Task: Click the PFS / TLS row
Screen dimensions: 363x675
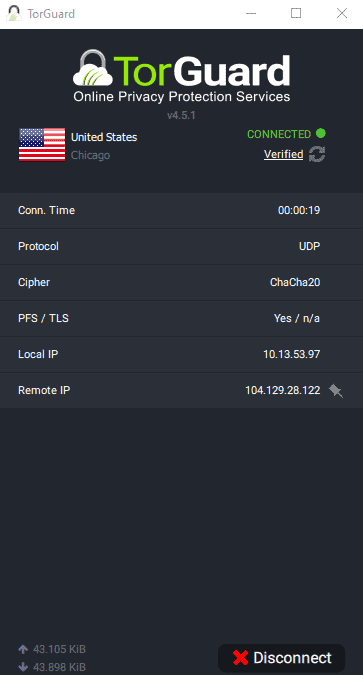Action: point(181,319)
